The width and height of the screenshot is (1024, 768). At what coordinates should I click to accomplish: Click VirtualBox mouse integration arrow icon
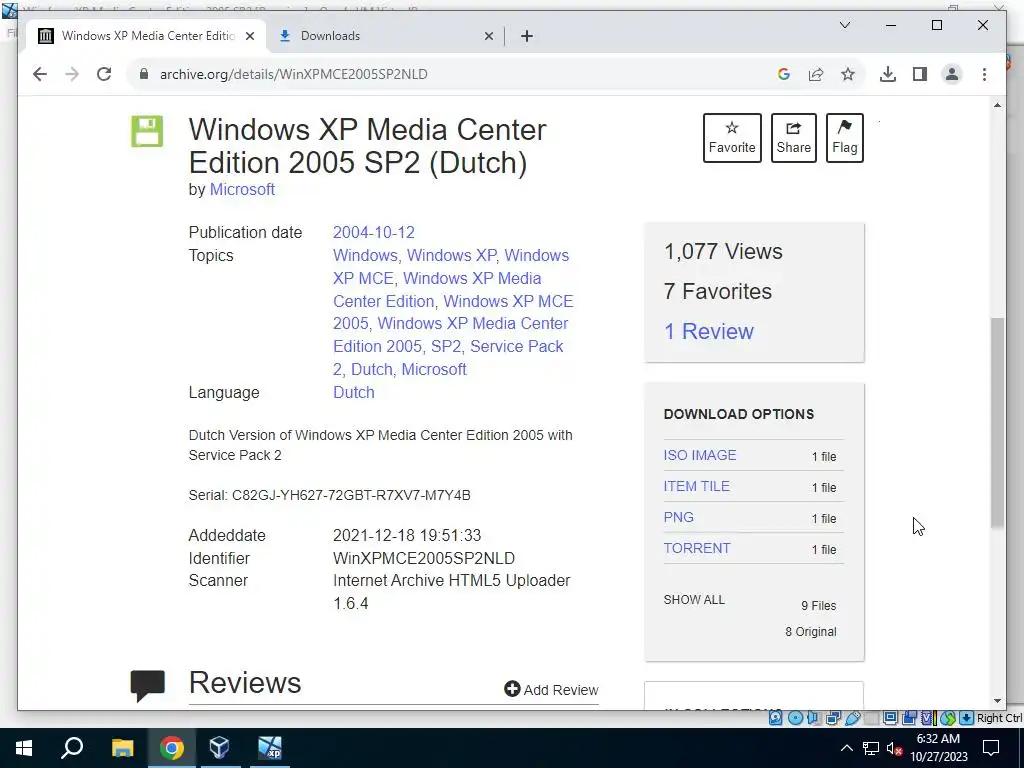pos(948,718)
